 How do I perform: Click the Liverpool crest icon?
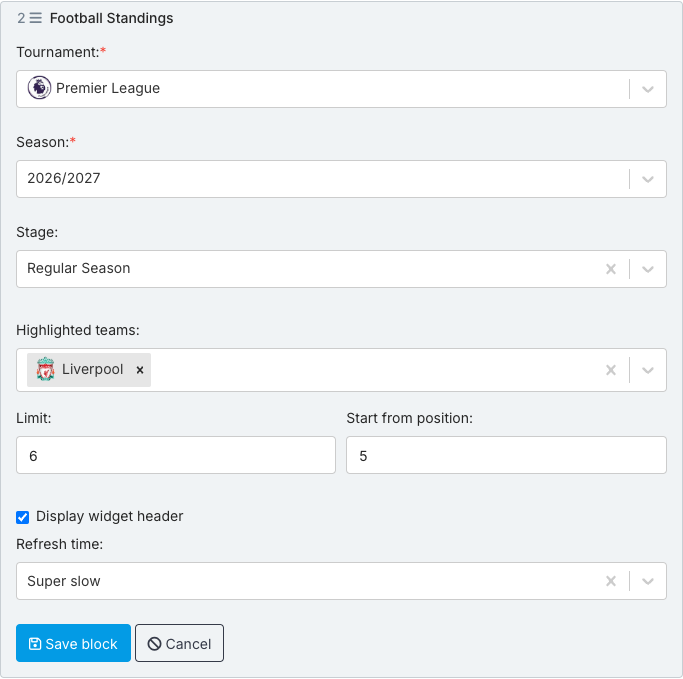[45, 369]
